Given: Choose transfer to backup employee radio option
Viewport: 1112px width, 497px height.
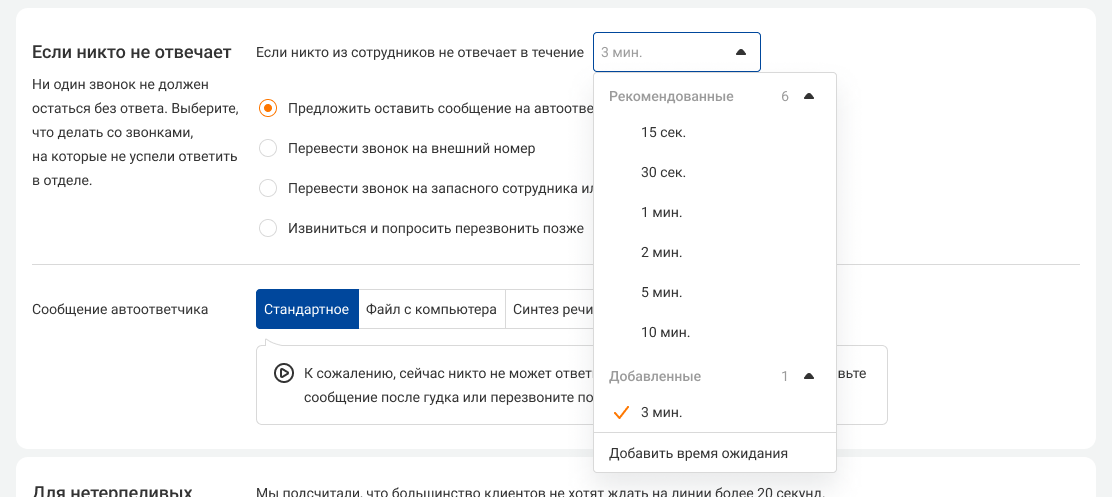Looking at the screenshot, I should 268,188.
